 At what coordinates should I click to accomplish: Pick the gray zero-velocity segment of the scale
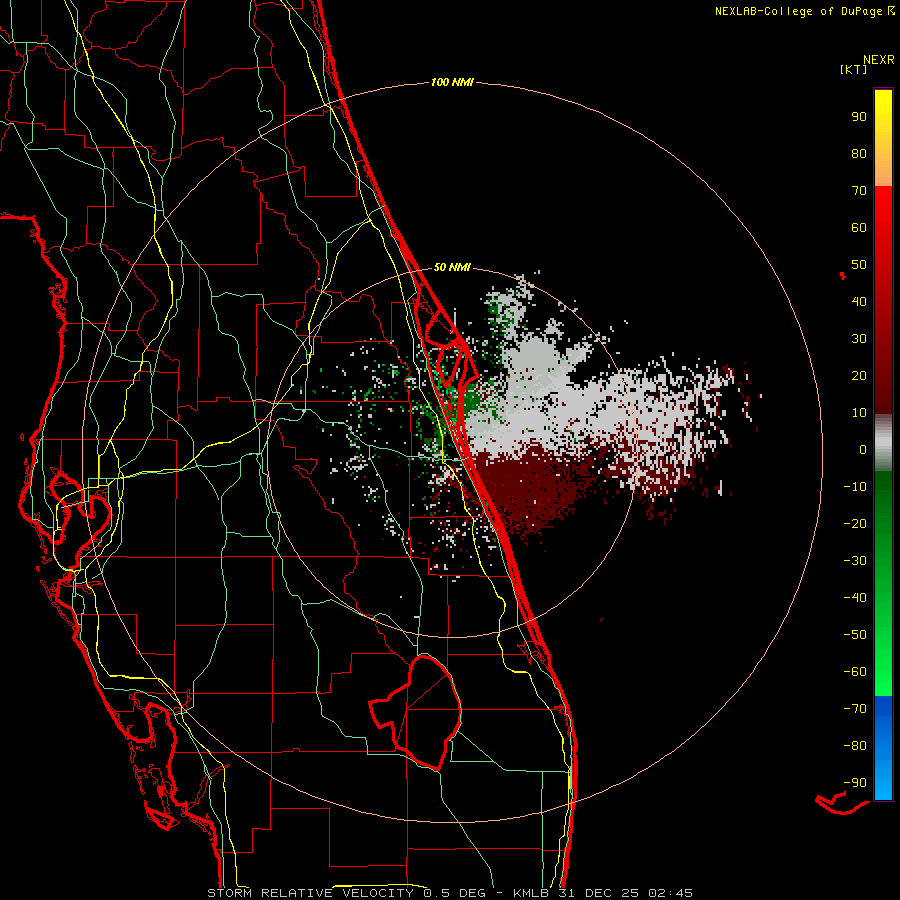(883, 443)
